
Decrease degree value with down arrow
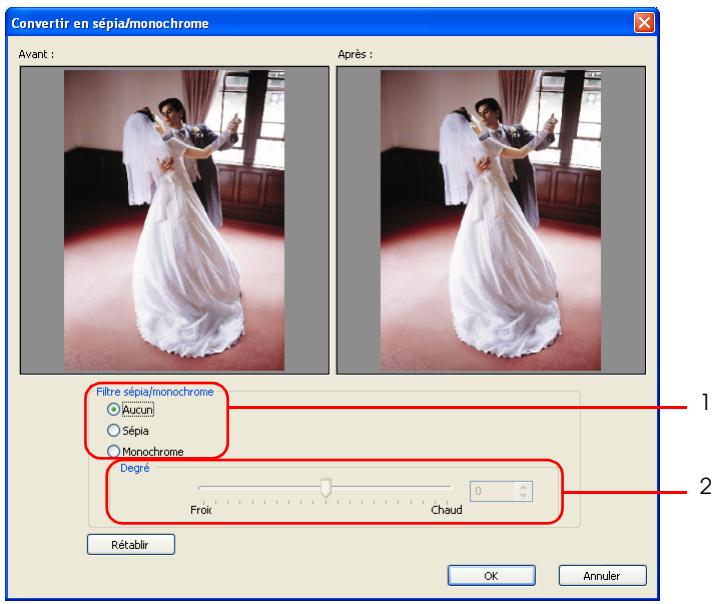[x=523, y=496]
